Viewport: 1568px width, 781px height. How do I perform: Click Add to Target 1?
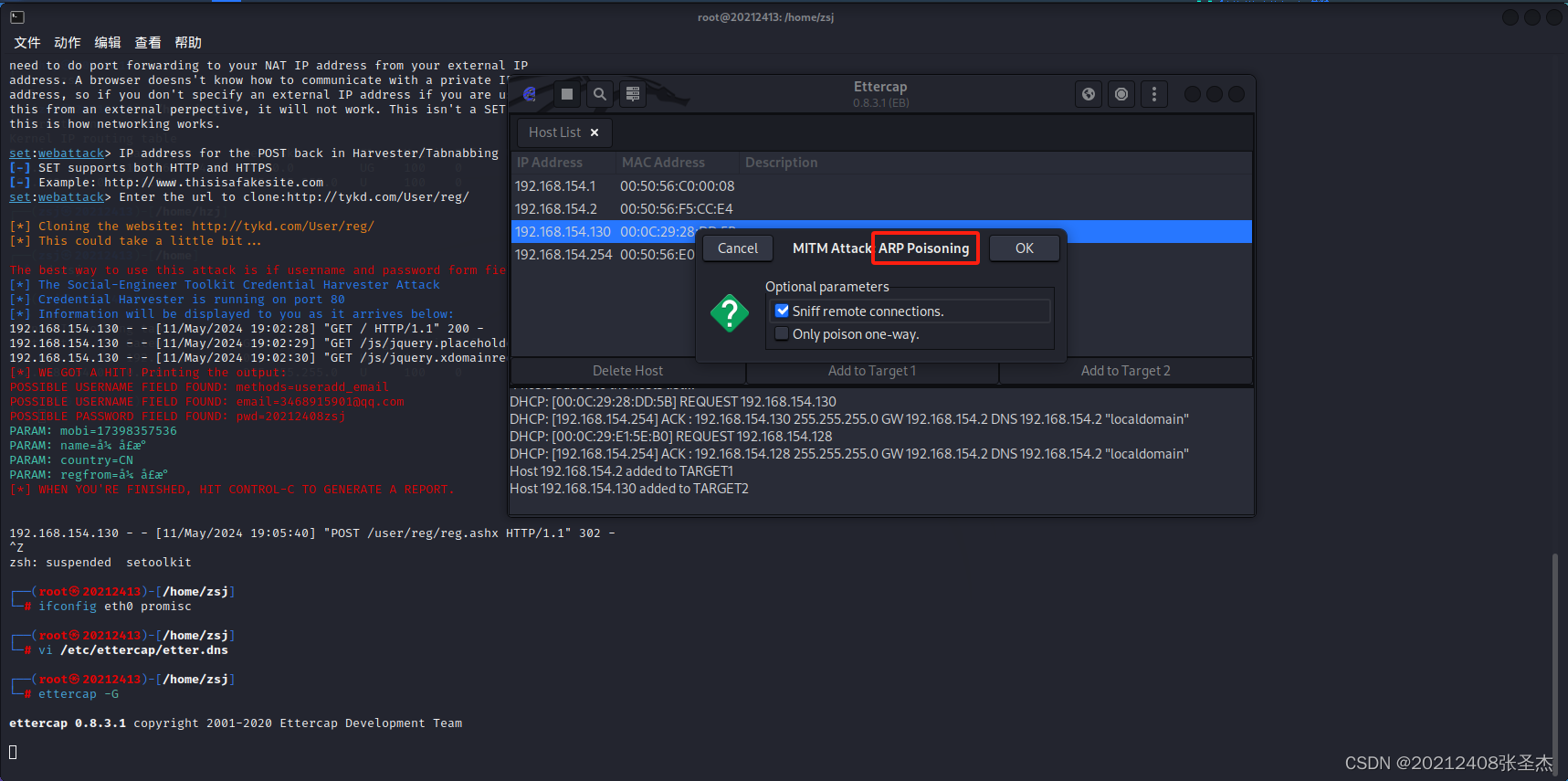872,371
